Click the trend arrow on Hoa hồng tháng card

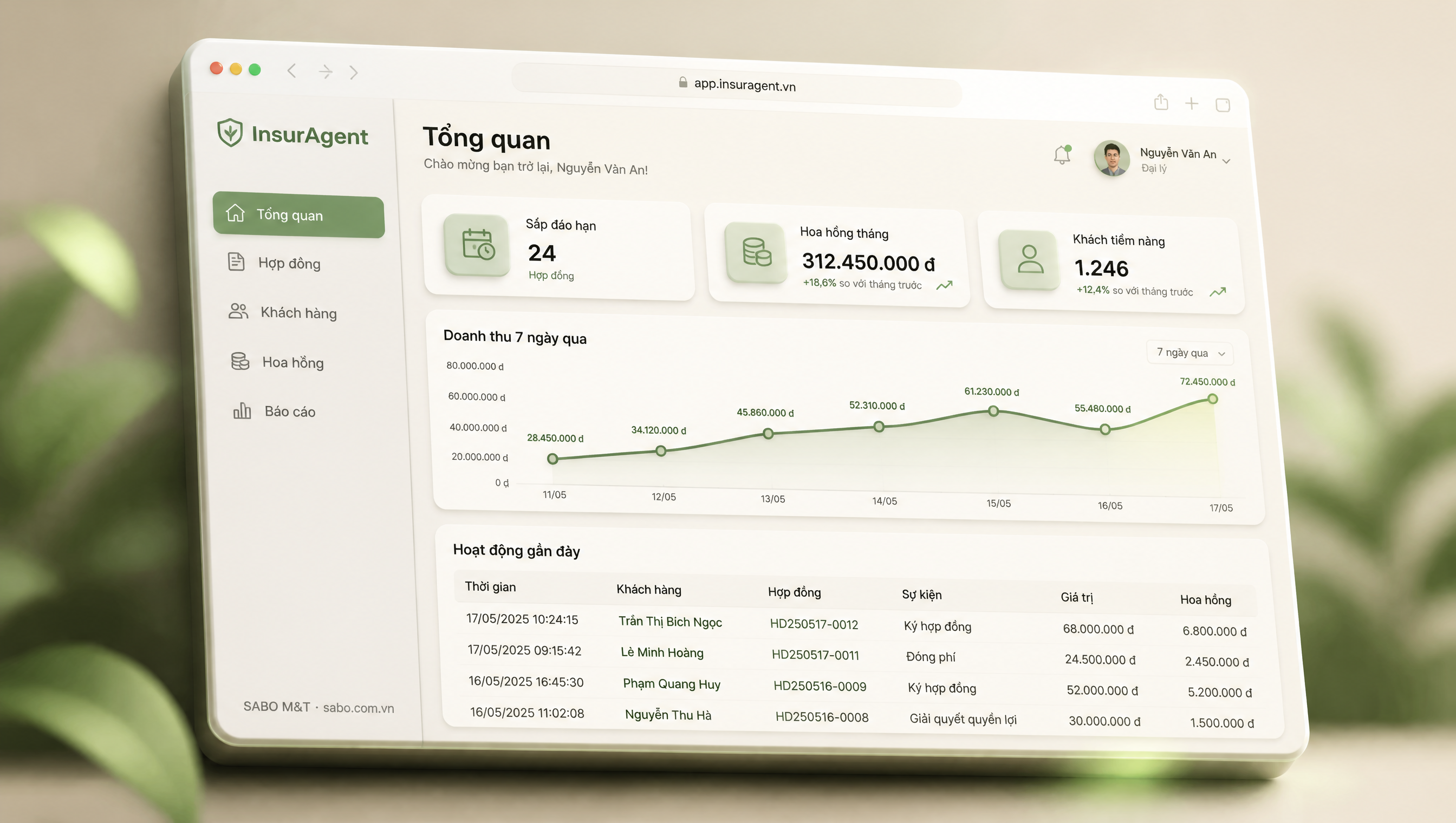(x=944, y=285)
